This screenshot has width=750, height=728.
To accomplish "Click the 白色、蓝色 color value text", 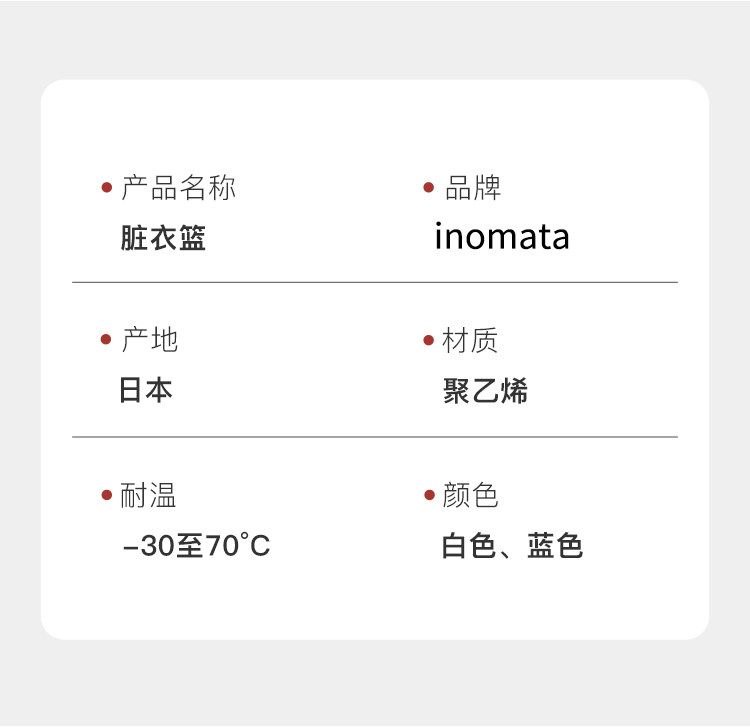I will point(512,546).
